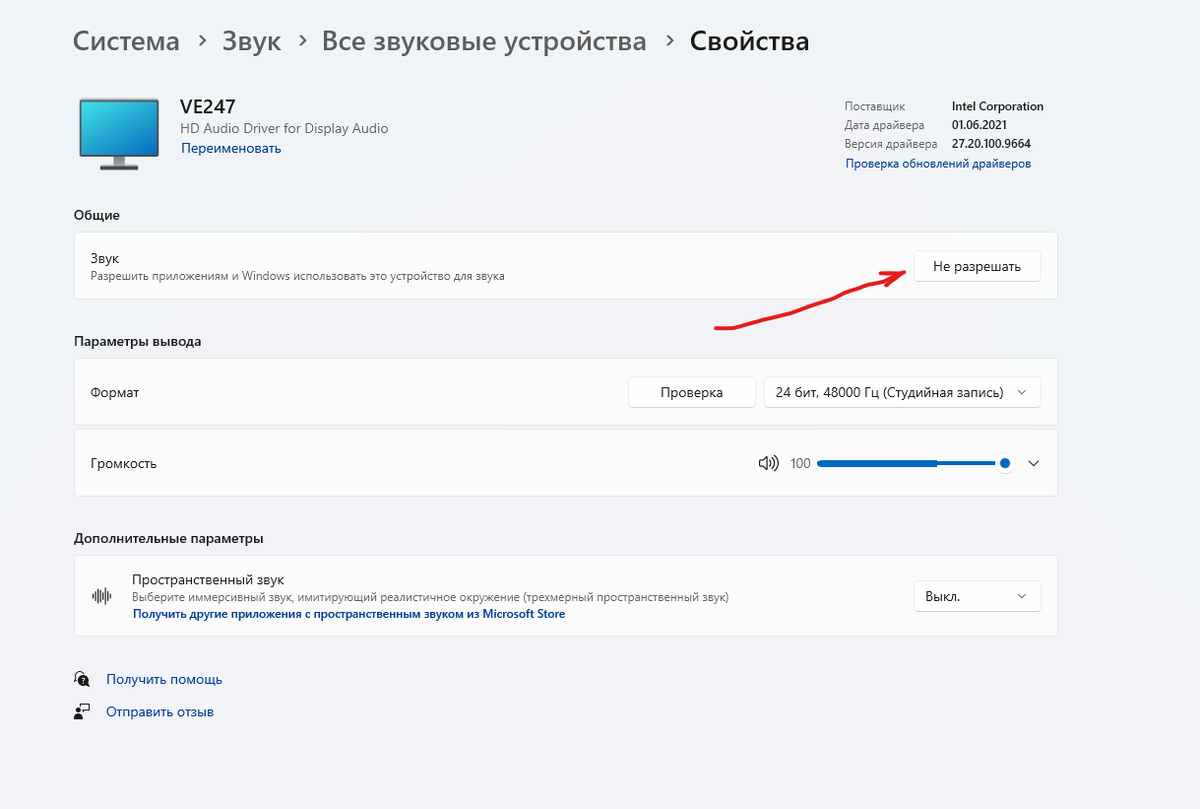Select the Свойства breadcrumb label
The width and height of the screenshot is (1200, 809).
749,41
